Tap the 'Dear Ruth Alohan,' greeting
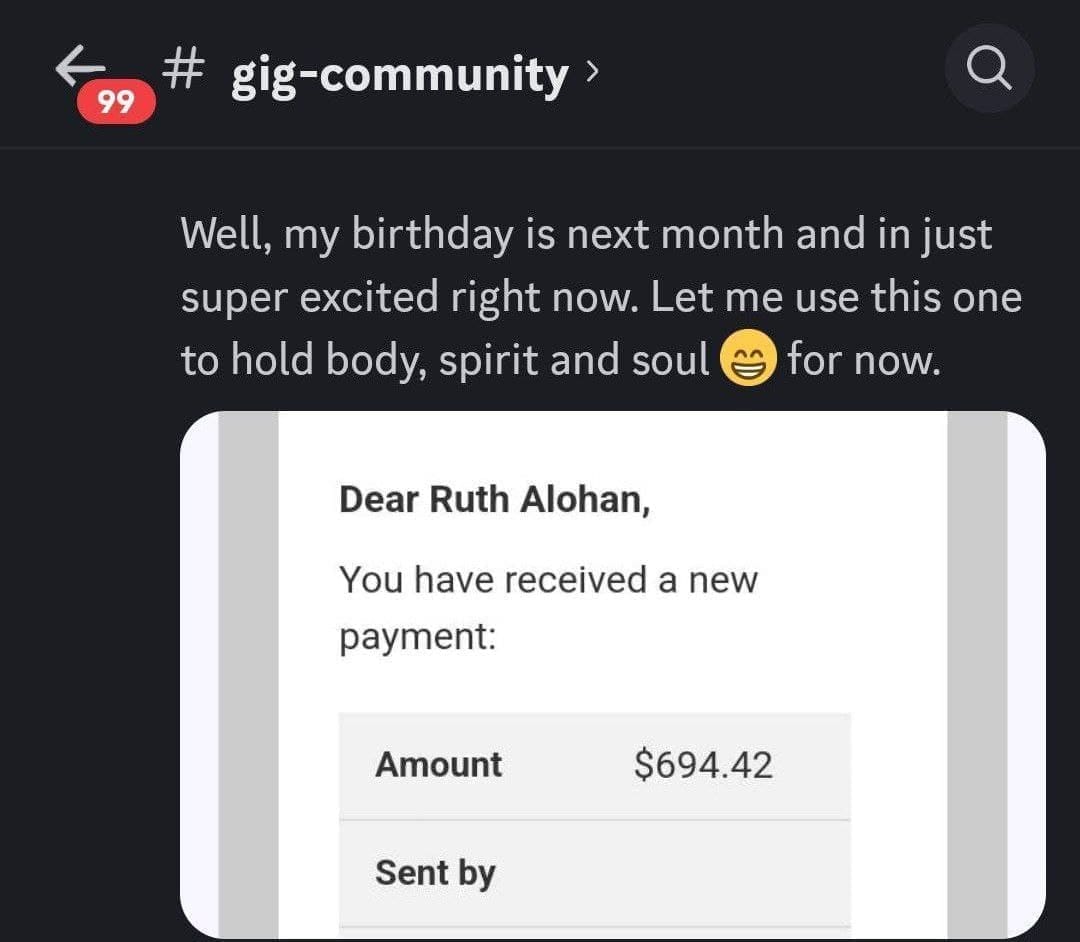The width and height of the screenshot is (1080, 942). pyautogui.click(x=495, y=499)
